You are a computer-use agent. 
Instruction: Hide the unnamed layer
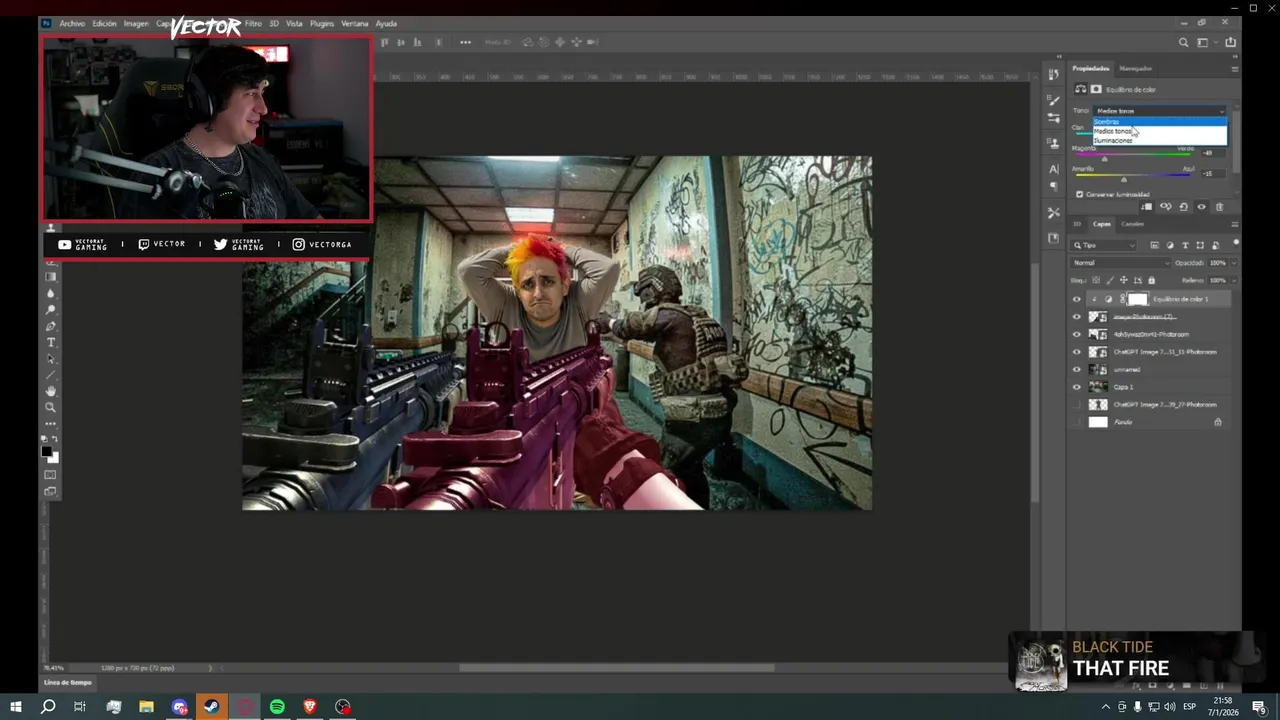coord(1077,369)
